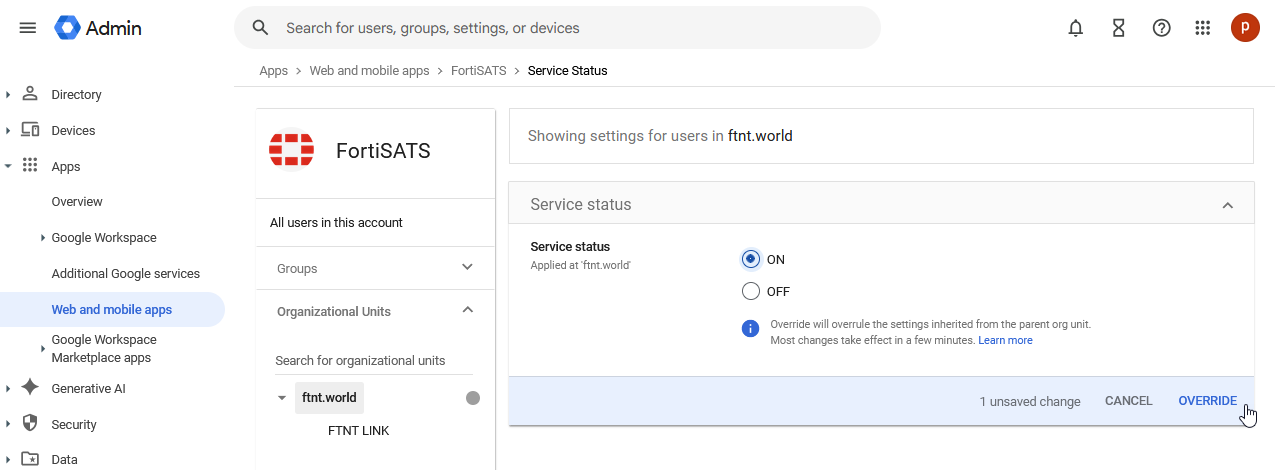Open the tasks hourglass icon
Screen dimensions: 1275x470
tap(1119, 28)
